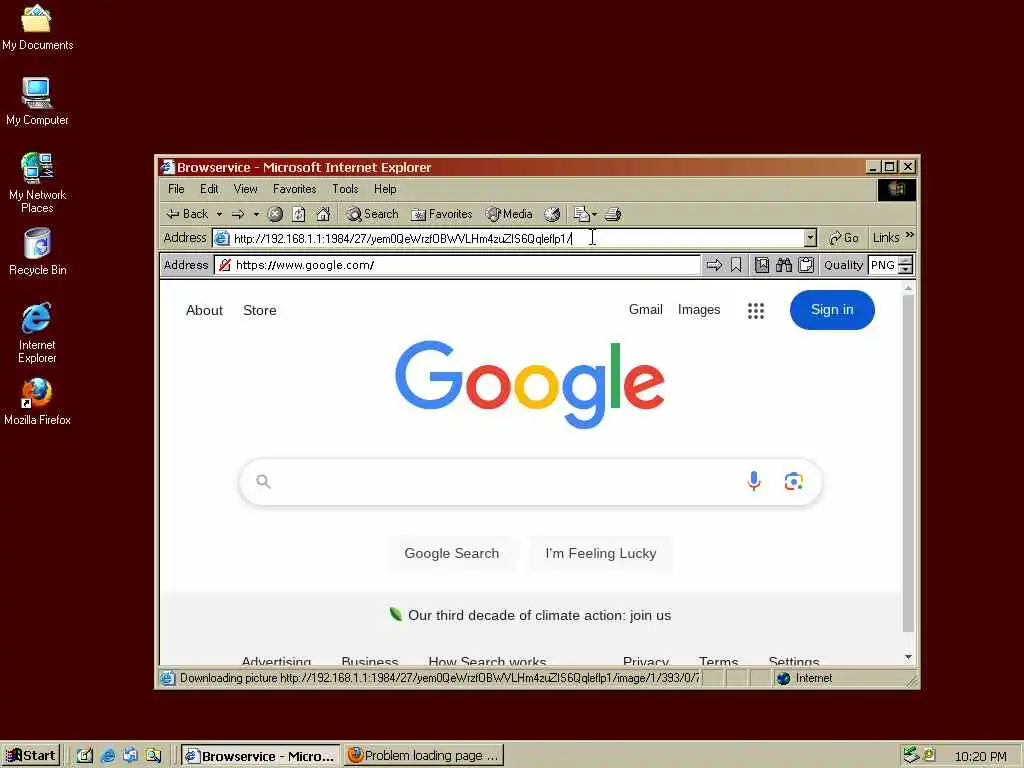
Task: Open the Back history dropdown arrow
Action: pos(219,214)
